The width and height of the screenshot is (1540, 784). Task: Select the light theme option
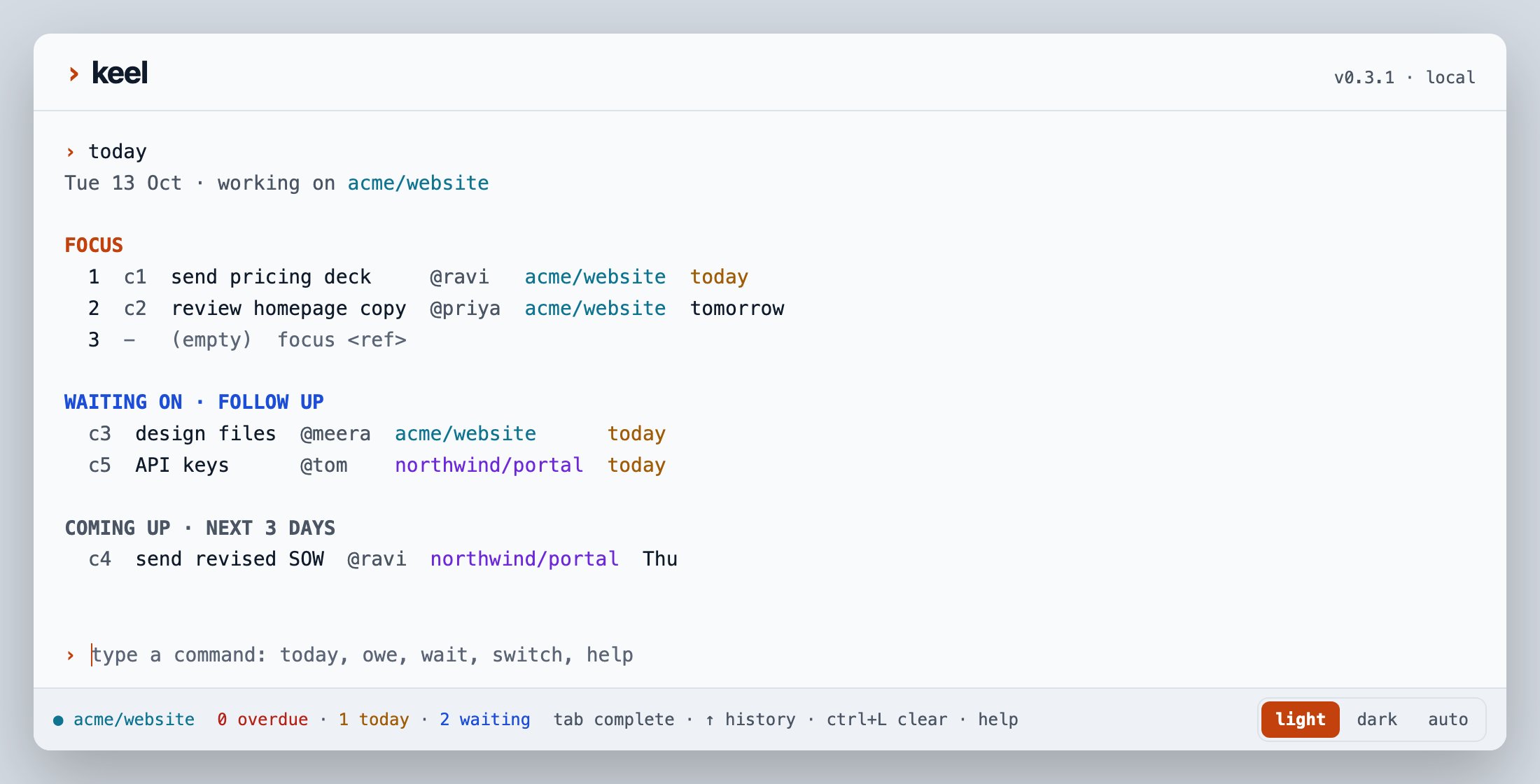click(1300, 719)
